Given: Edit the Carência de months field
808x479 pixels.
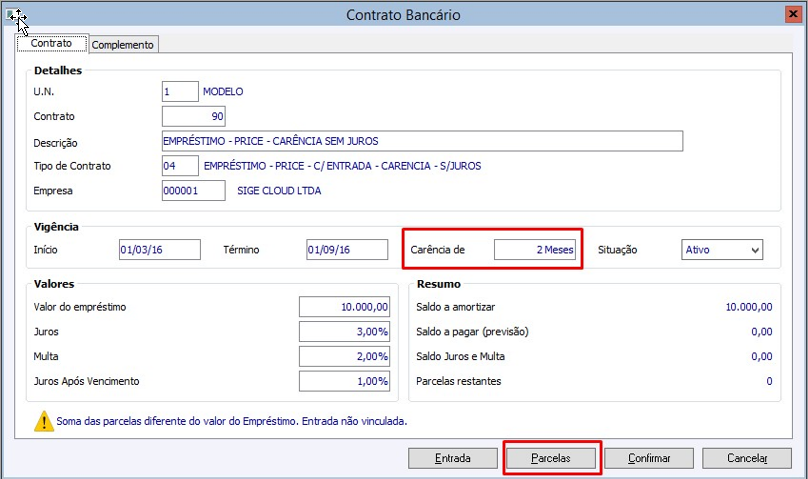Looking at the screenshot, I should [535, 250].
